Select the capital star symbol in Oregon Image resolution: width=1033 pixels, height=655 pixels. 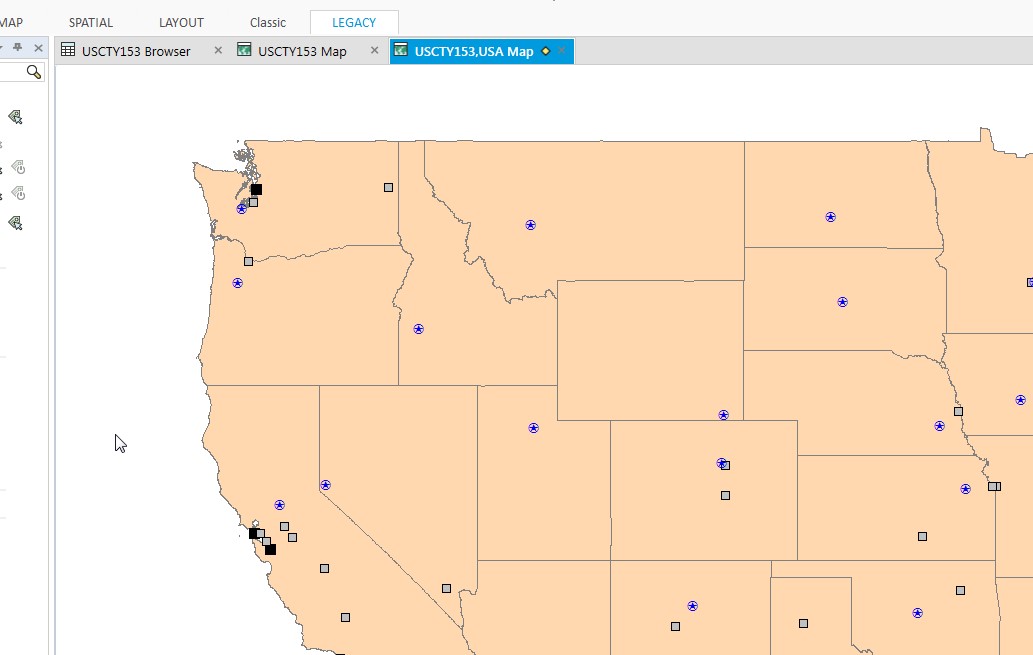point(238,283)
